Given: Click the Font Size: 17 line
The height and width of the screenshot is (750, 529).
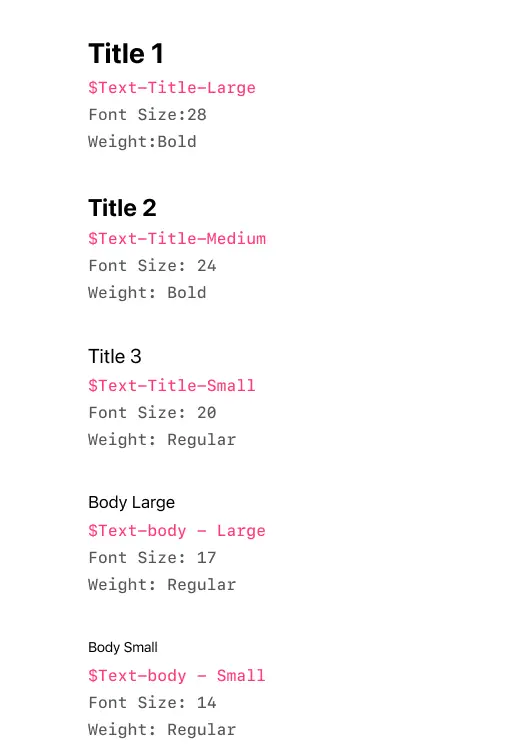Looking at the screenshot, I should [152, 557].
